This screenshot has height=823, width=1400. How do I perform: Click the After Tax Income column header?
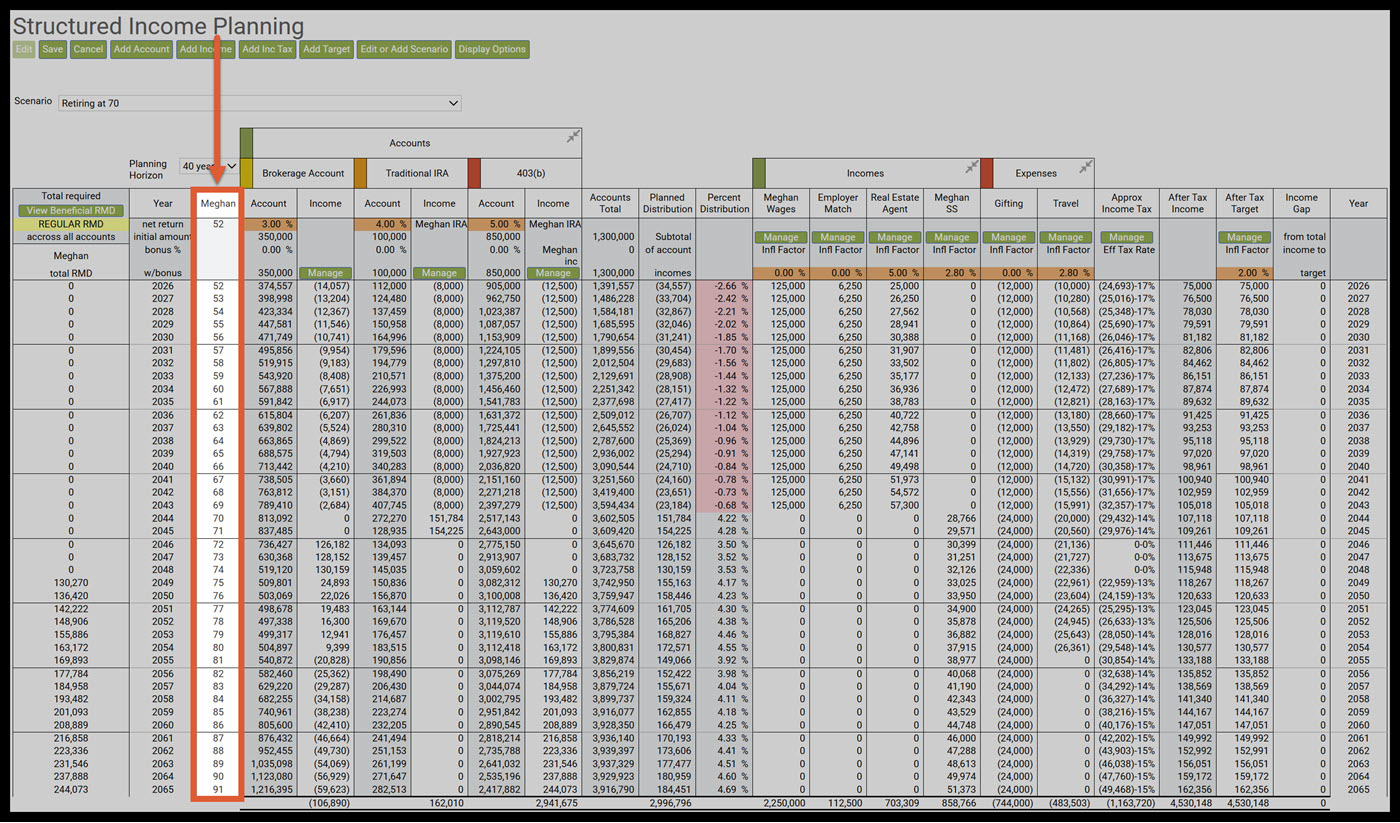(1187, 203)
